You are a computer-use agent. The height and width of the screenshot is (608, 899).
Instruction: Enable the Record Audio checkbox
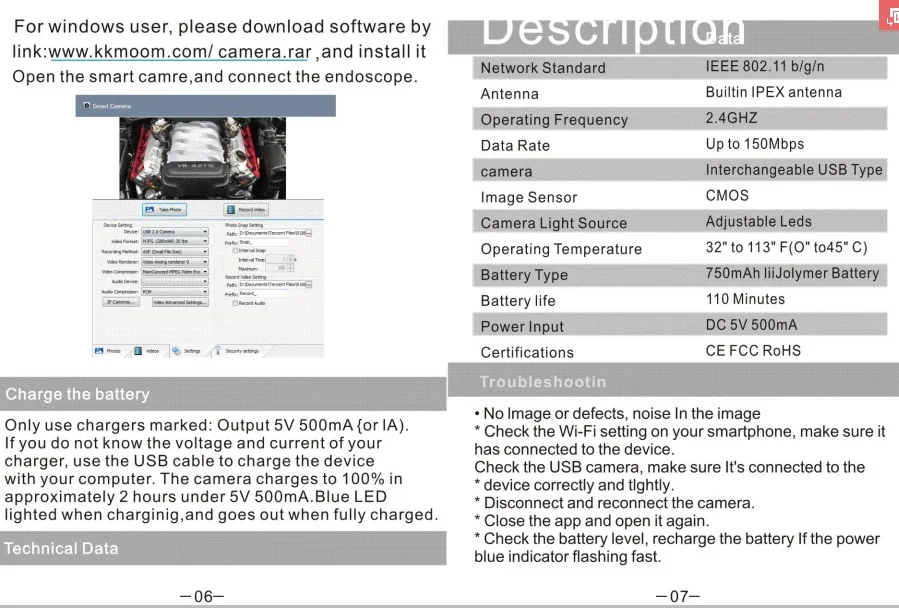tap(235, 303)
